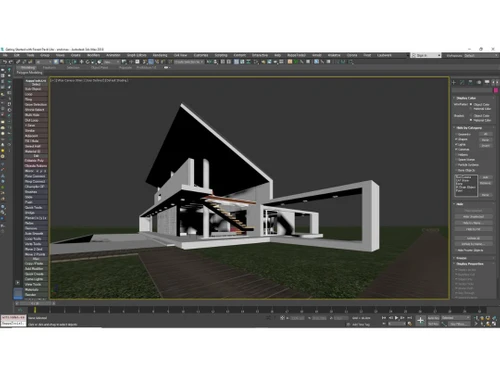Click the viewport label at viewport corner
The width and height of the screenshot is (500, 375).
coord(89,80)
